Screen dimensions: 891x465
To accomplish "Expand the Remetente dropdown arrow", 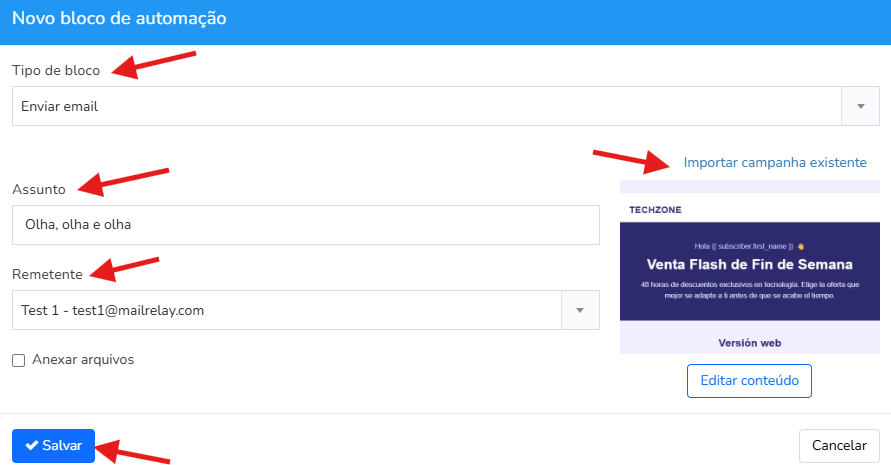I will point(580,310).
